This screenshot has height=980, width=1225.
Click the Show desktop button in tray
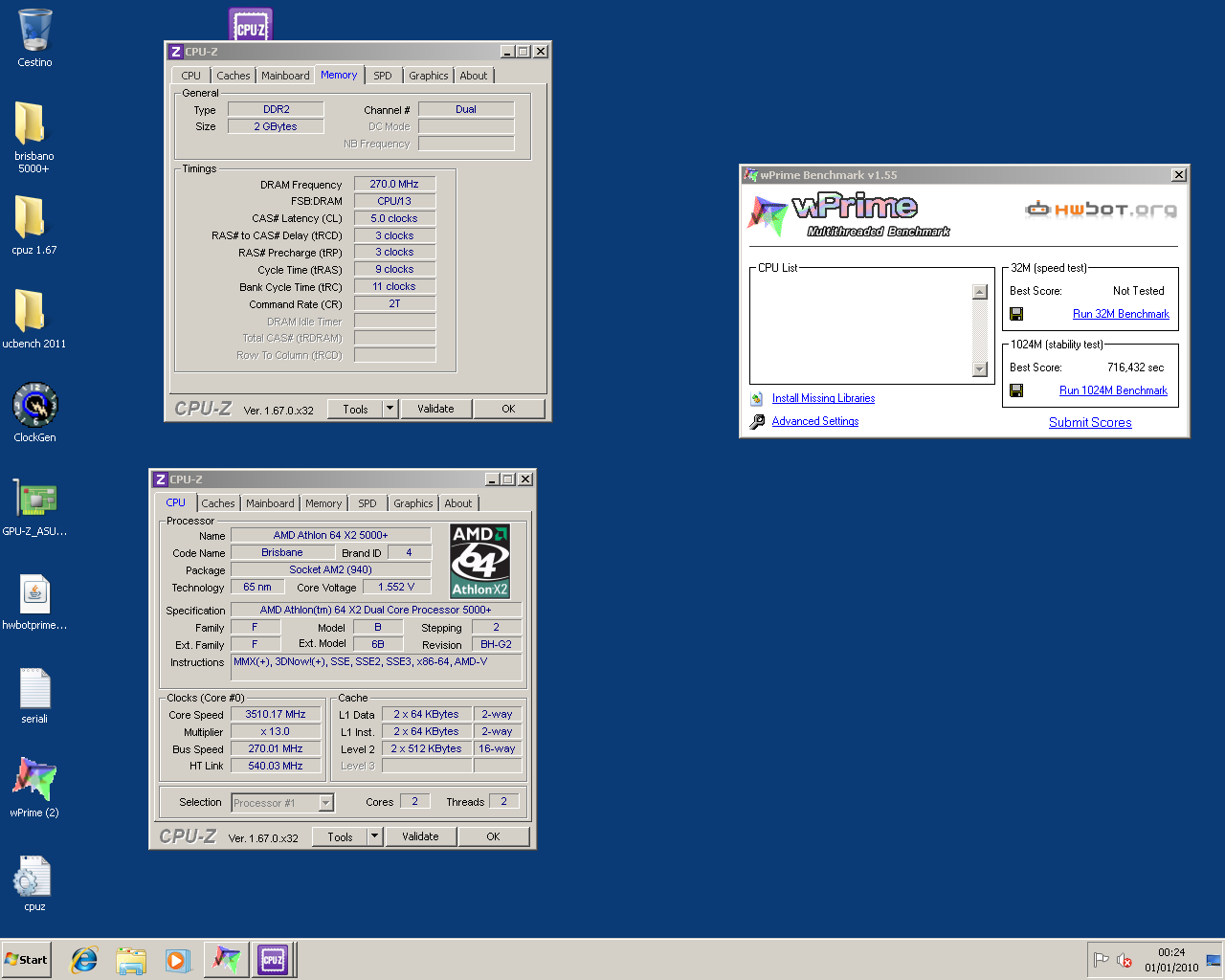click(1214, 959)
